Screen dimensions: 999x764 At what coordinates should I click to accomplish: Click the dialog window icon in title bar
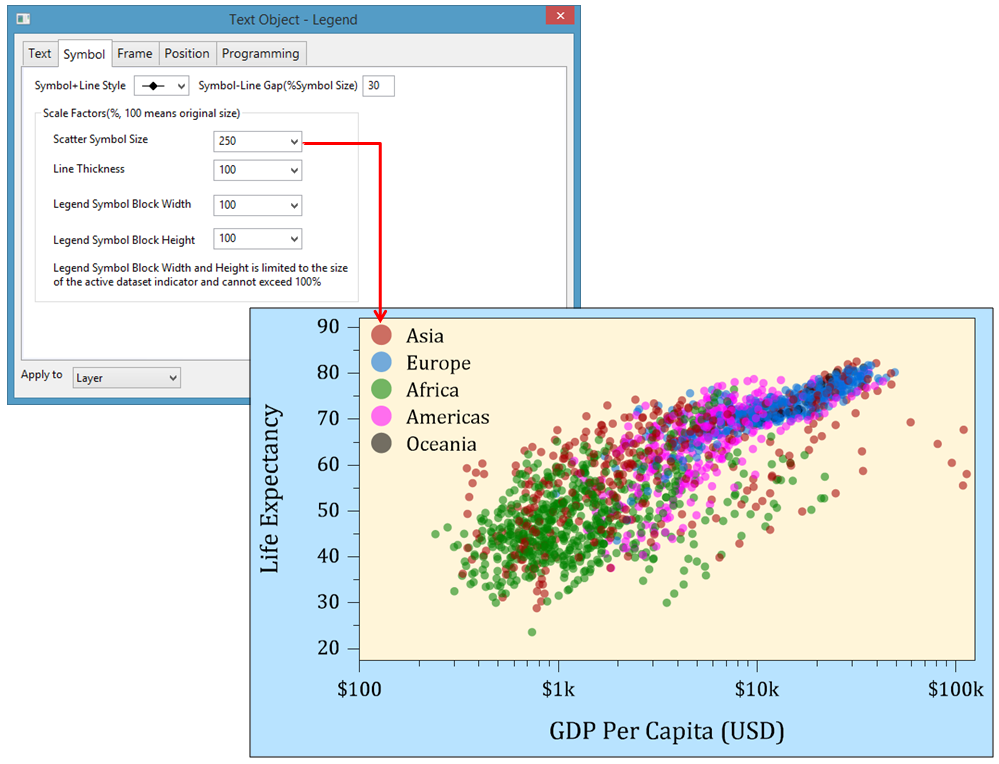pos(24,19)
